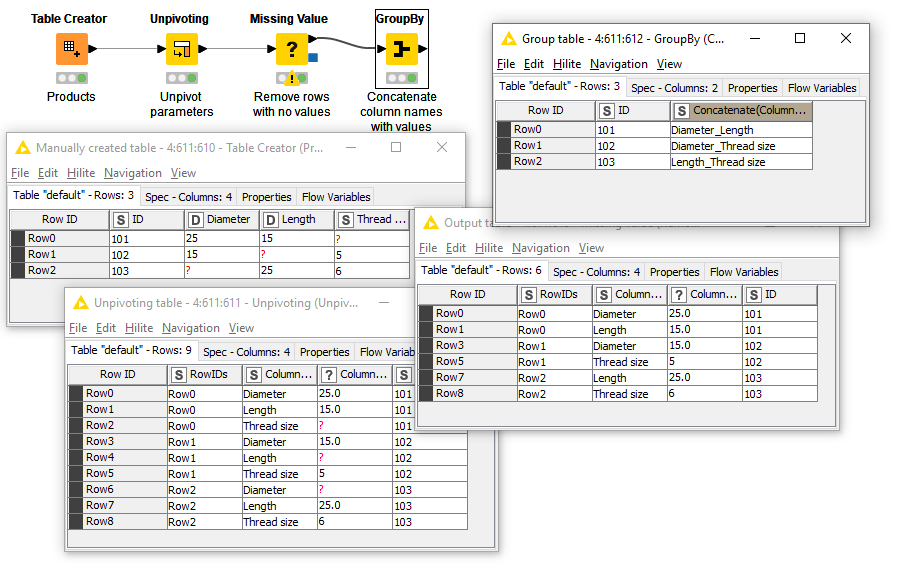Select the Unpivoting node icon
The image size is (898, 580).
click(x=182, y=49)
